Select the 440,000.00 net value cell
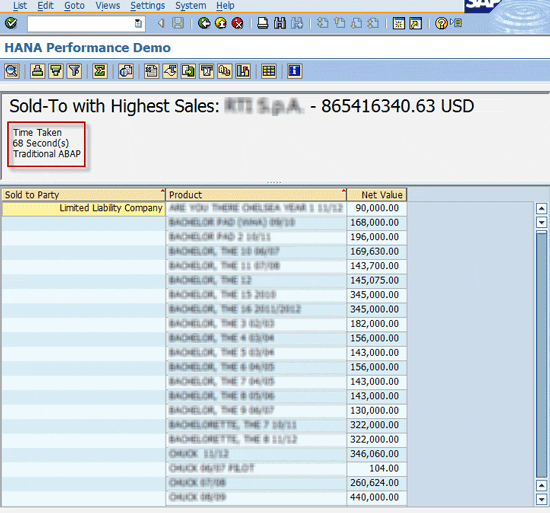550x513 pixels. coord(377,497)
